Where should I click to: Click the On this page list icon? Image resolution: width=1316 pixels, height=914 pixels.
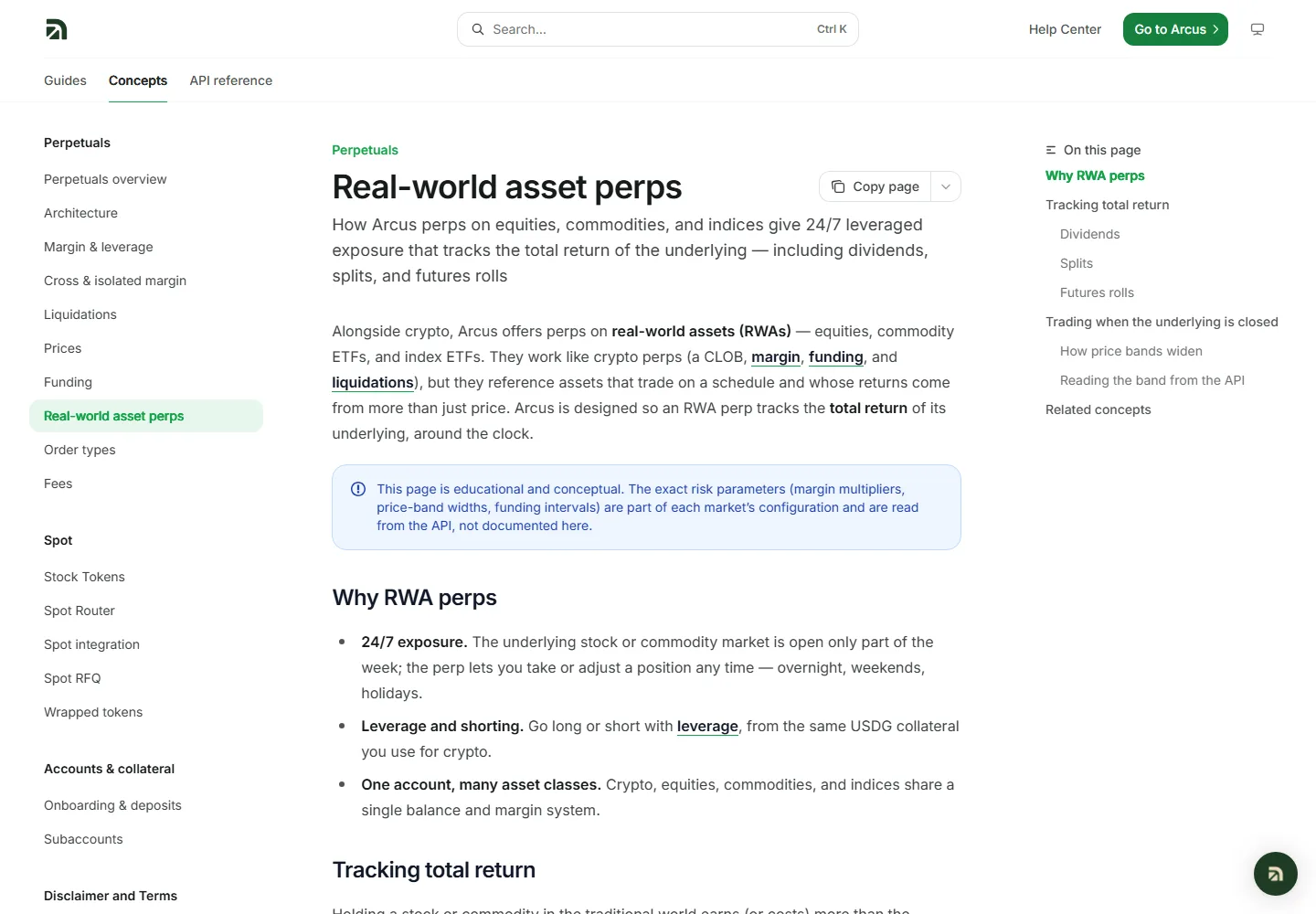point(1051,150)
